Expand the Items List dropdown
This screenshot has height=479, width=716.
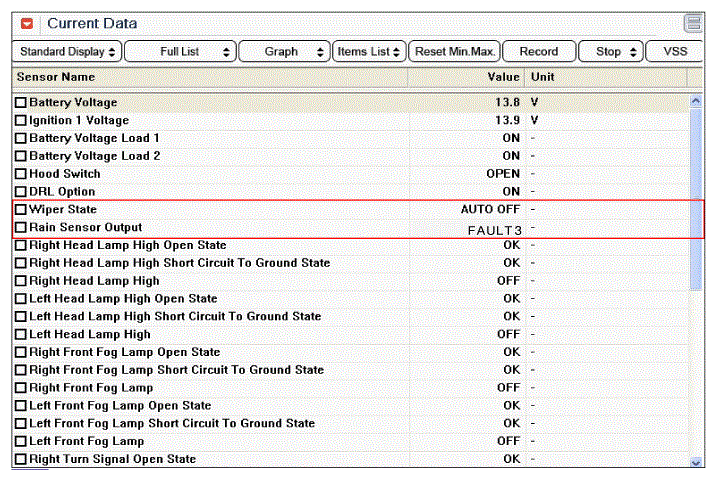tap(369, 51)
